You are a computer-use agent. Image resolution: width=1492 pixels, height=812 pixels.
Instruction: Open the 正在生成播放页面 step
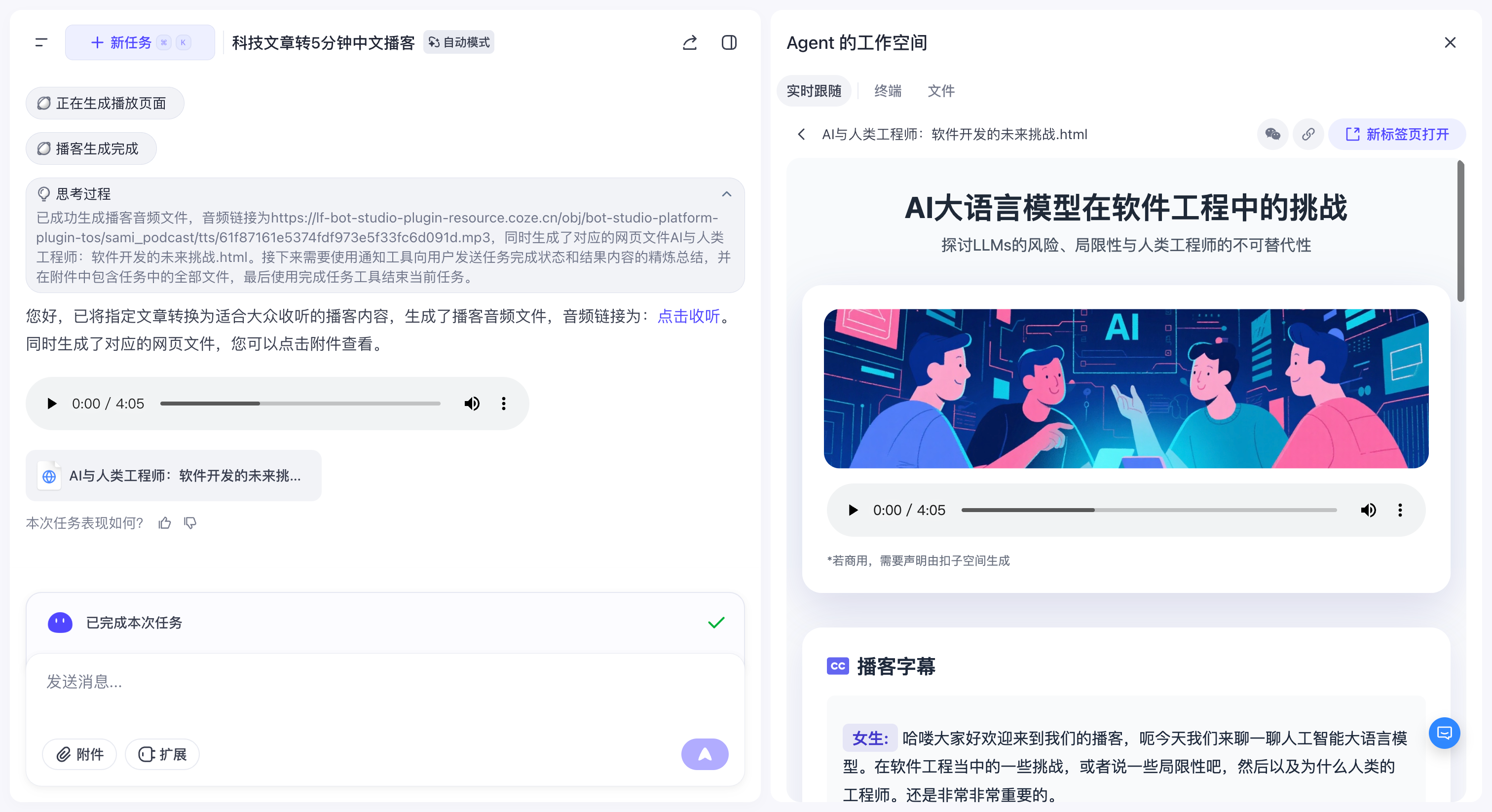tap(105, 103)
